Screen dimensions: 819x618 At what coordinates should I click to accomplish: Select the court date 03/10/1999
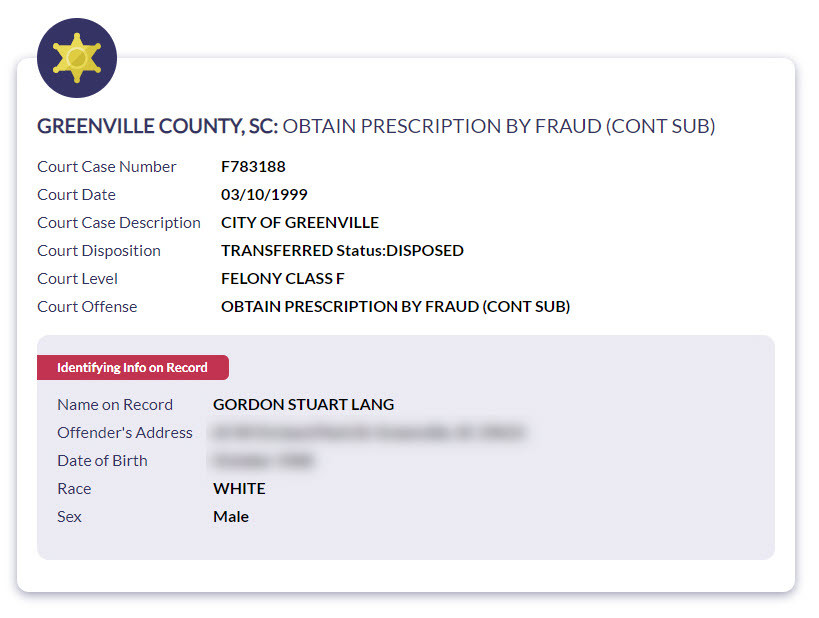tap(264, 195)
